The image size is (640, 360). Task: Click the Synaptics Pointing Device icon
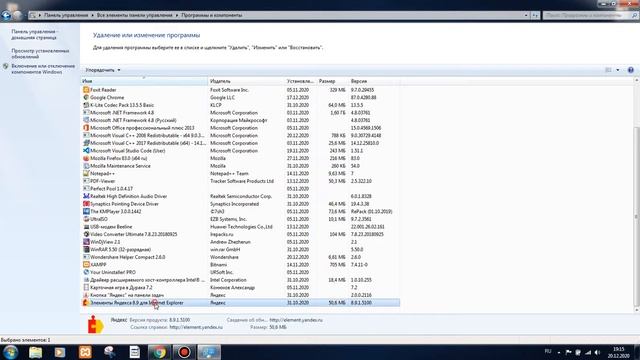pos(86,204)
